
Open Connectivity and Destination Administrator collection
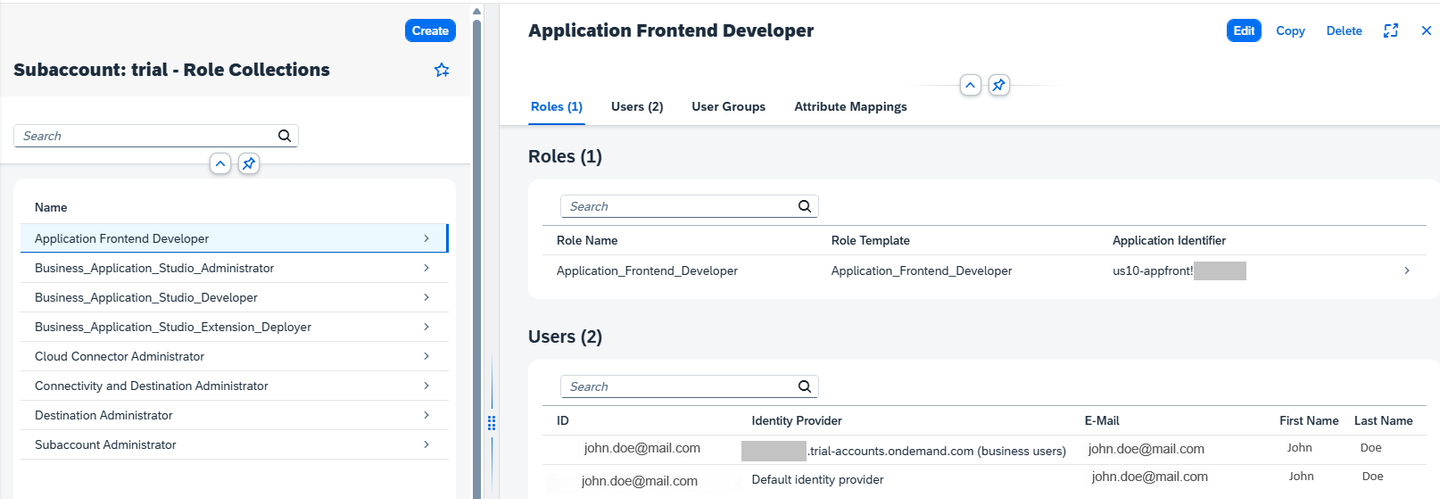point(234,386)
